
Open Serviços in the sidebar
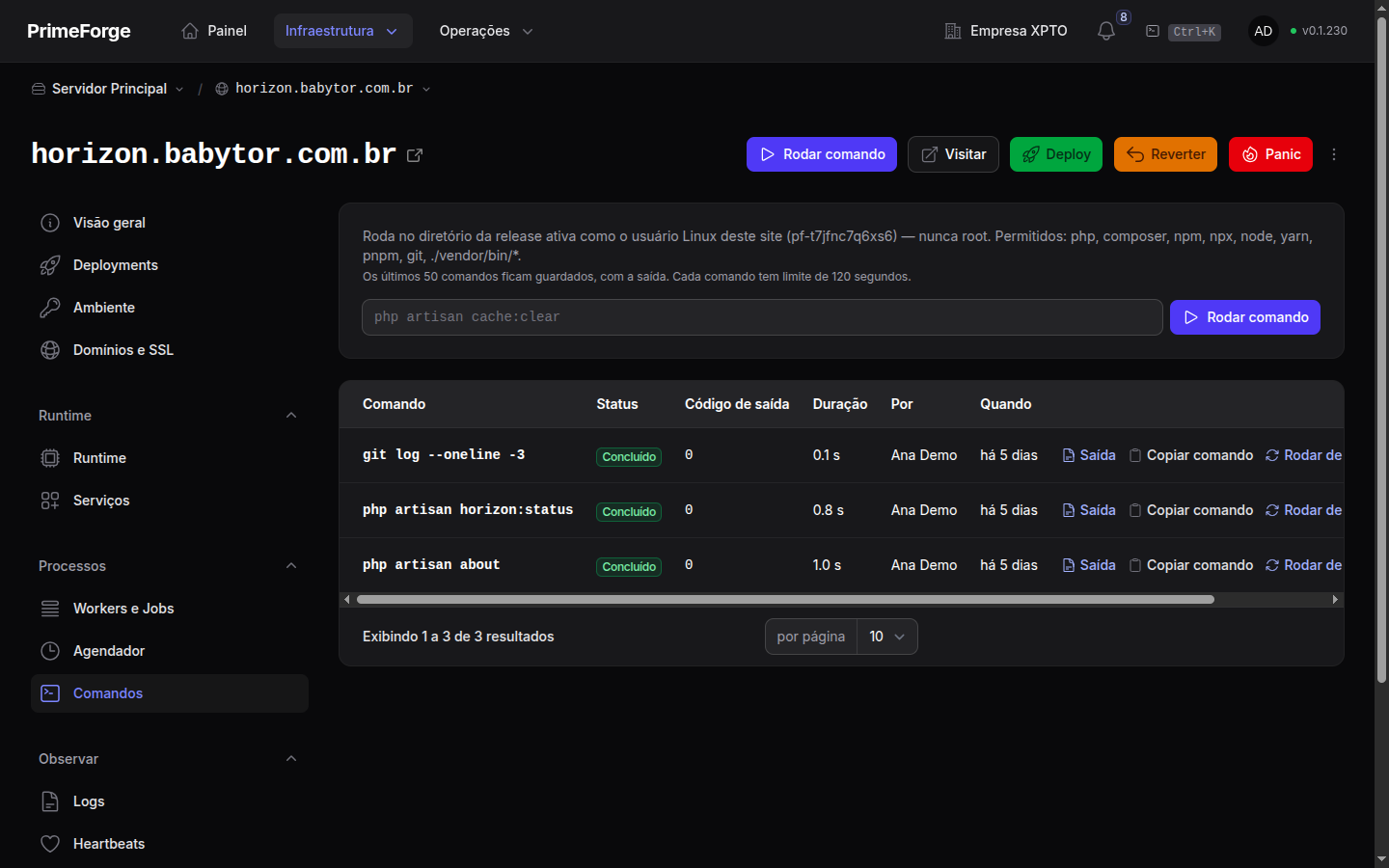tap(170, 501)
